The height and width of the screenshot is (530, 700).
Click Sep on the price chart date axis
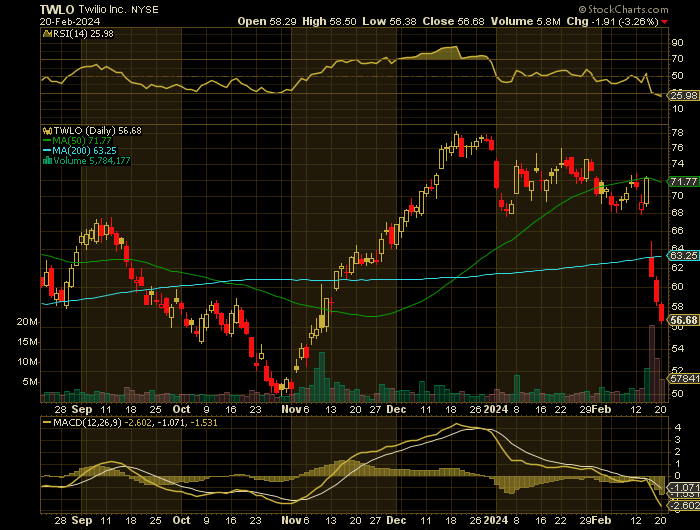click(x=82, y=409)
